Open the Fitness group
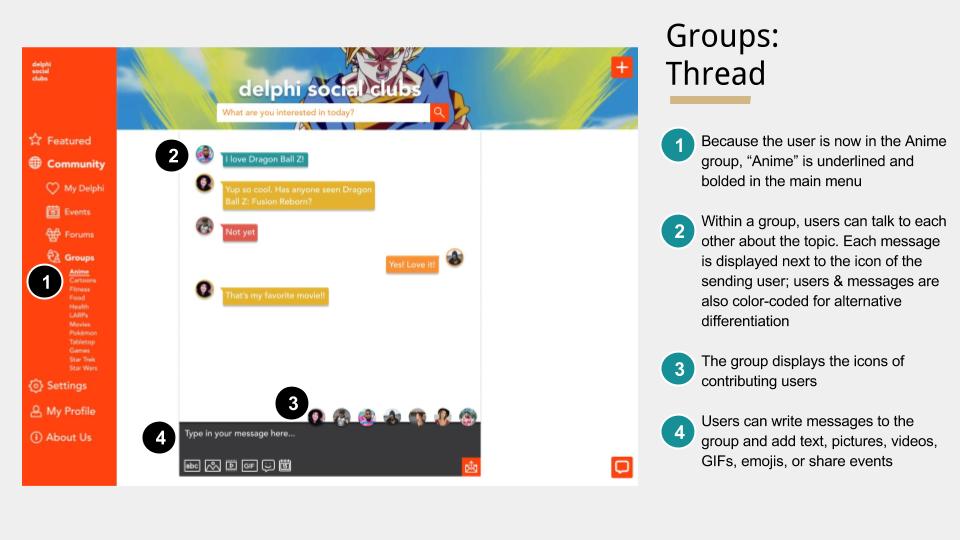Screen dimensions: 960x540 point(80,289)
